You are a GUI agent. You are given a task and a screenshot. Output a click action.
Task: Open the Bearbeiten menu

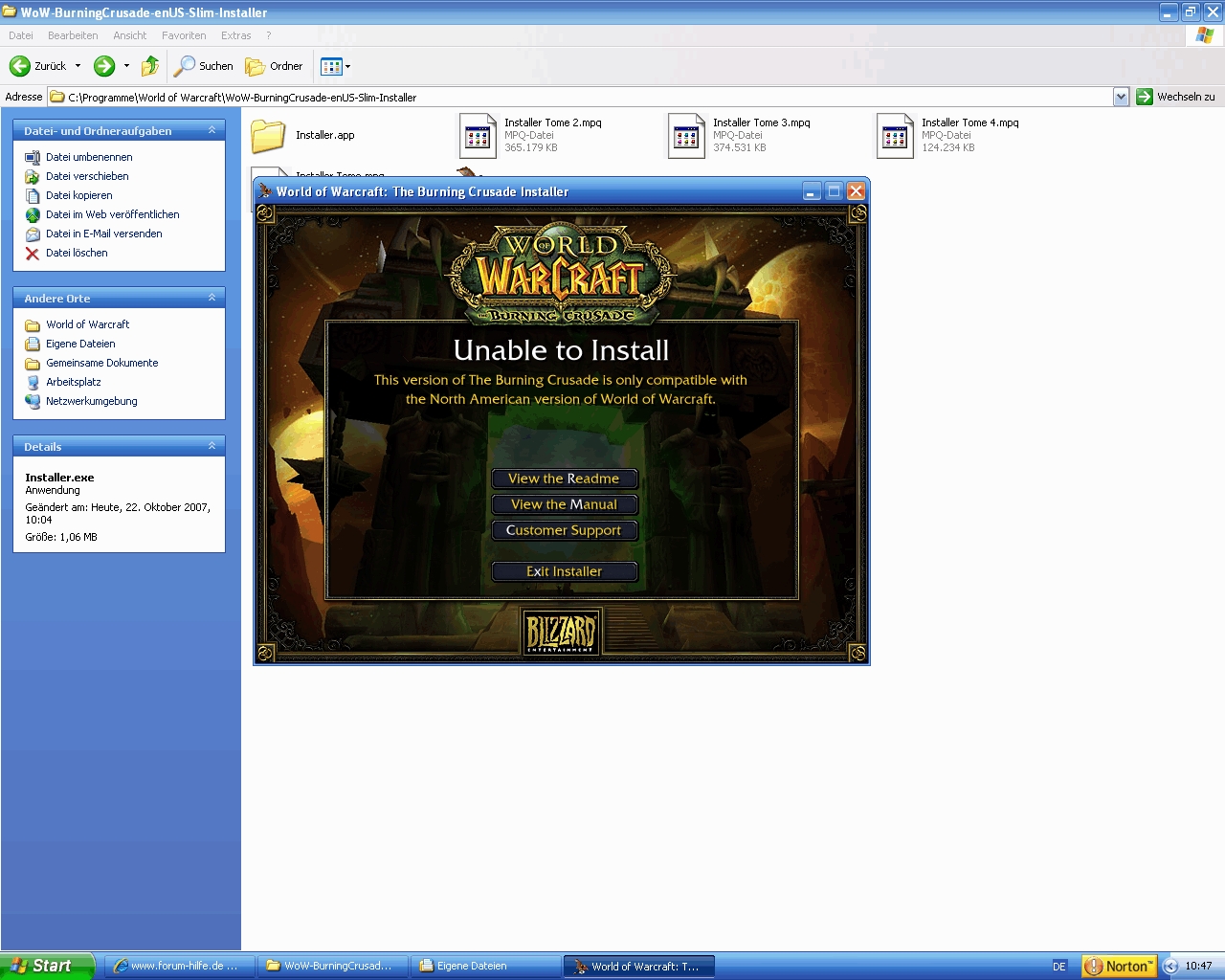pos(73,35)
